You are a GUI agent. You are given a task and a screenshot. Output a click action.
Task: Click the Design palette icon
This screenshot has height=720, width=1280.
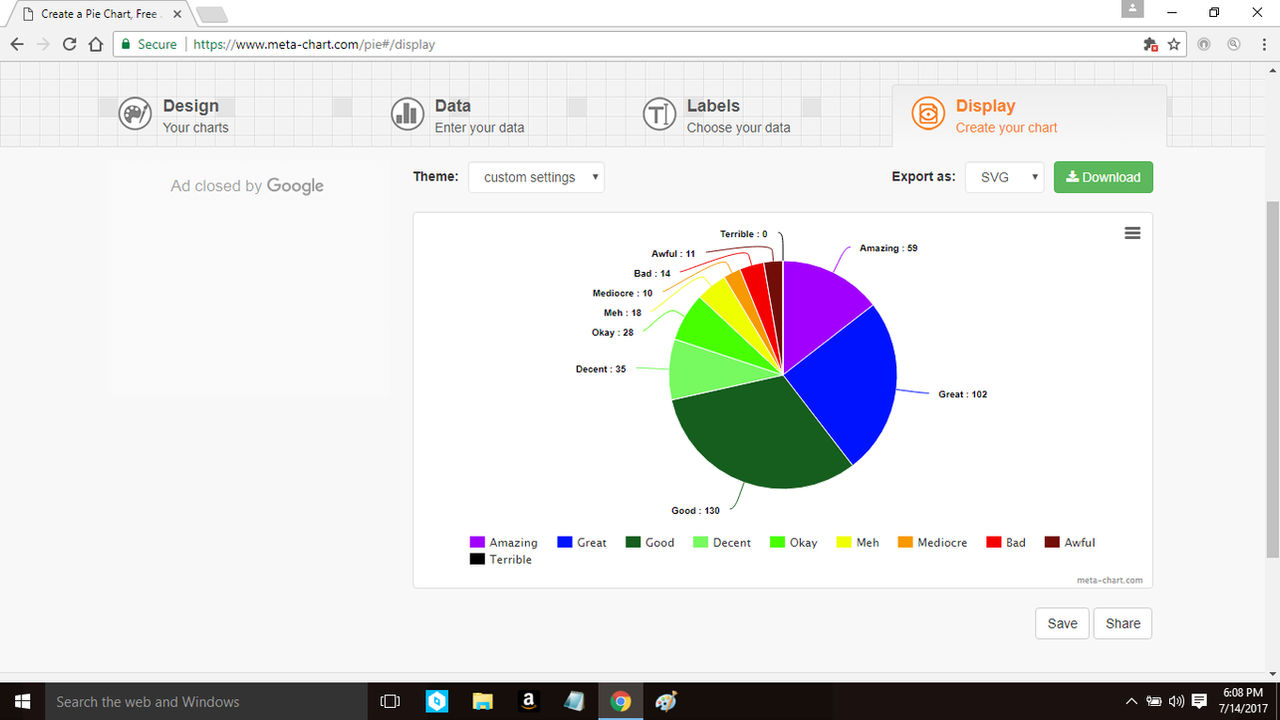click(135, 114)
